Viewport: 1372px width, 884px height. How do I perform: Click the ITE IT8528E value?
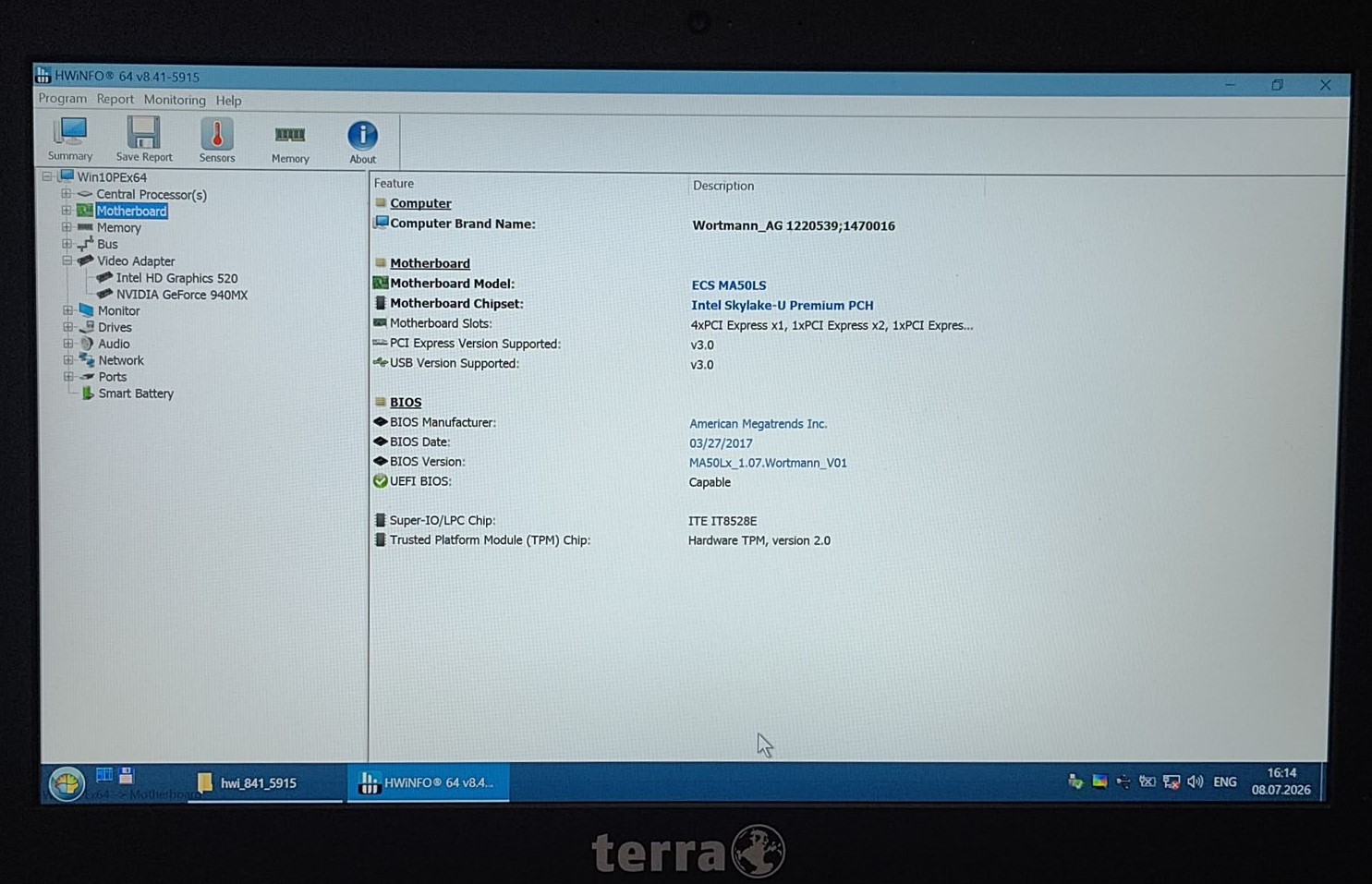click(722, 521)
